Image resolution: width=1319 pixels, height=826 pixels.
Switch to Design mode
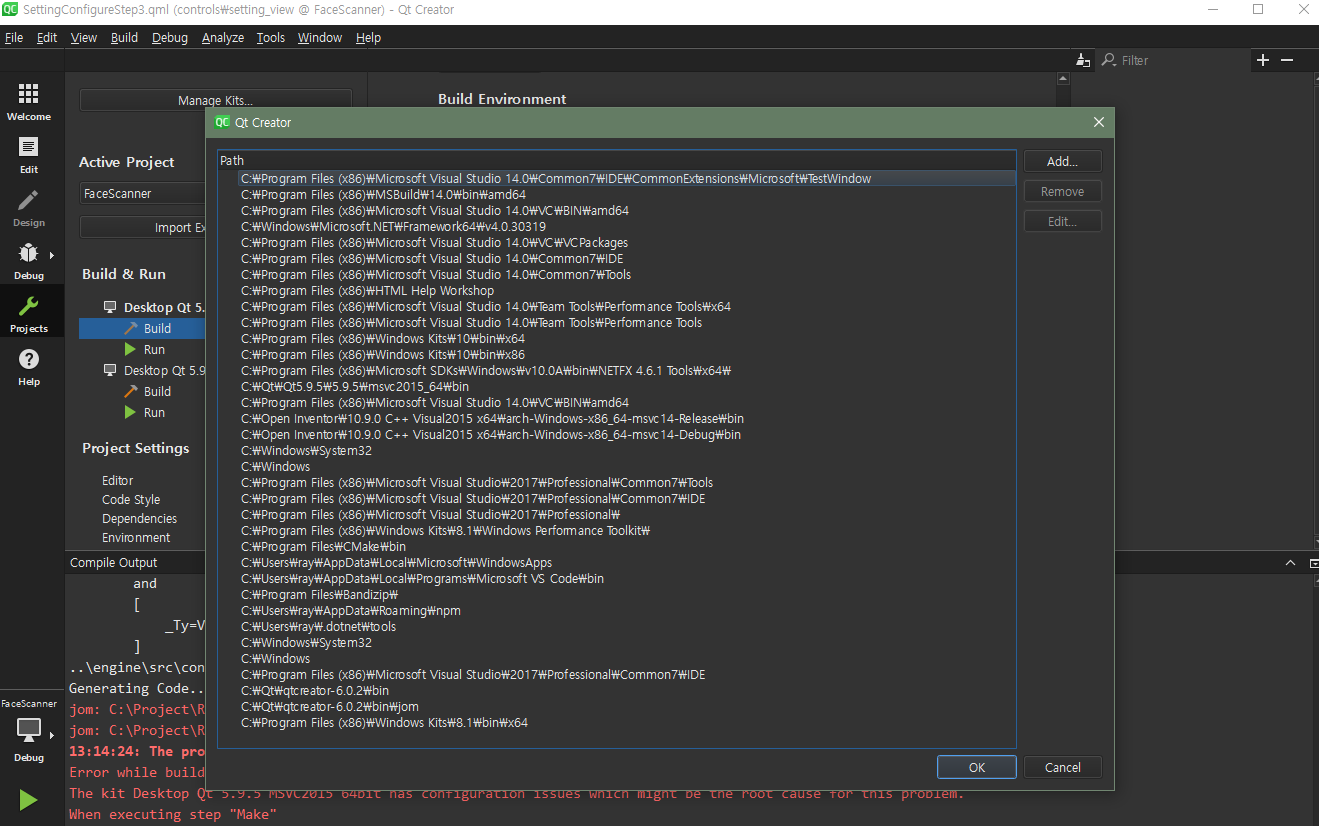click(29, 207)
